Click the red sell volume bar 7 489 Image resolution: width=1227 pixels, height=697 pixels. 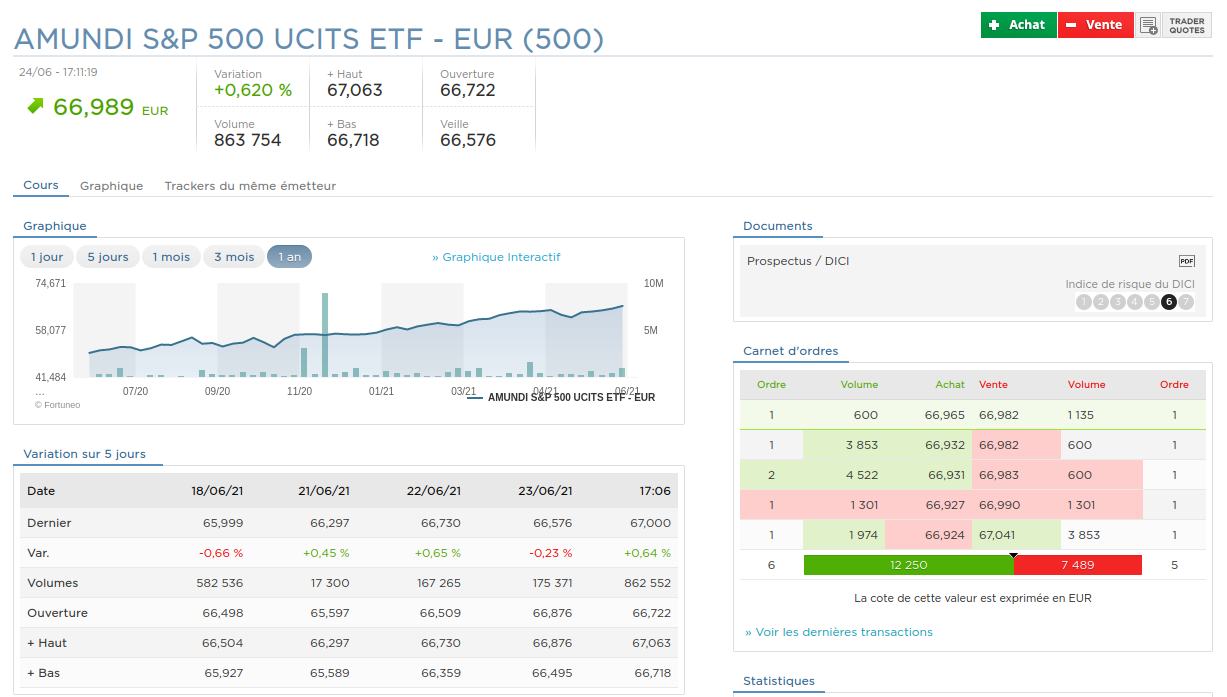pyautogui.click(x=1077, y=565)
